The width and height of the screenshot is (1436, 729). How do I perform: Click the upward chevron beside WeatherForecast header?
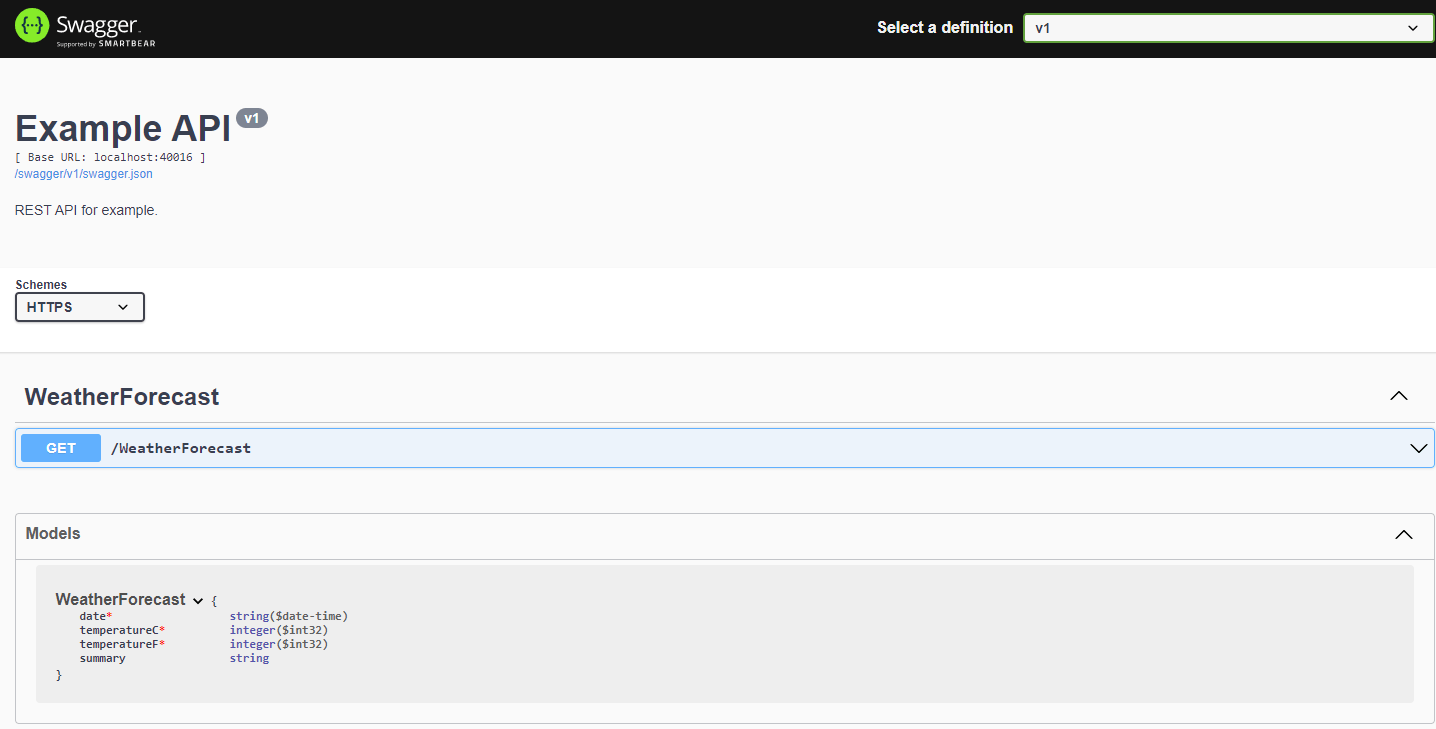coord(1398,395)
